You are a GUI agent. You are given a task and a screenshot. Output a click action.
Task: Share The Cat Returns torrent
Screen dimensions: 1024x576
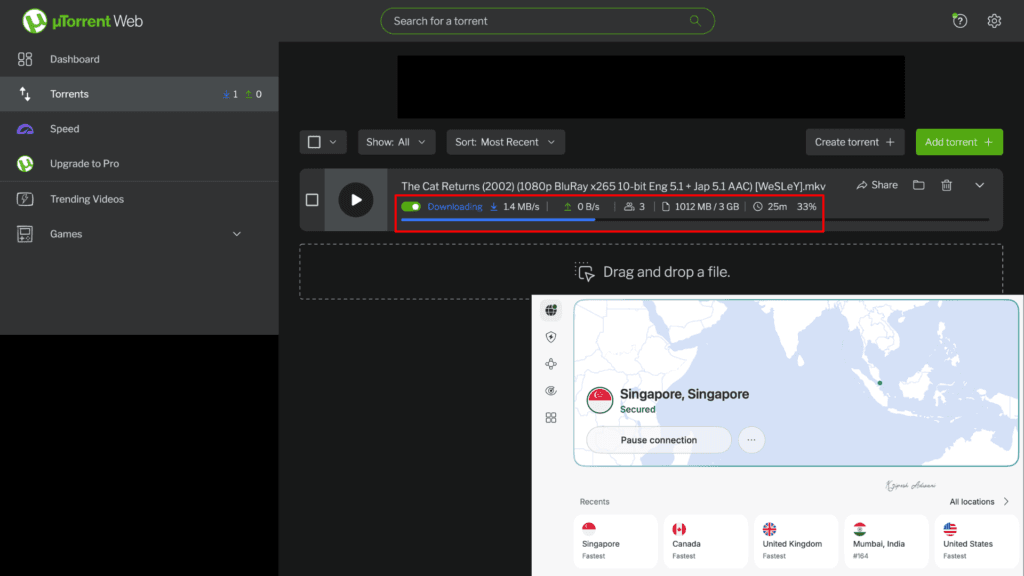(877, 185)
